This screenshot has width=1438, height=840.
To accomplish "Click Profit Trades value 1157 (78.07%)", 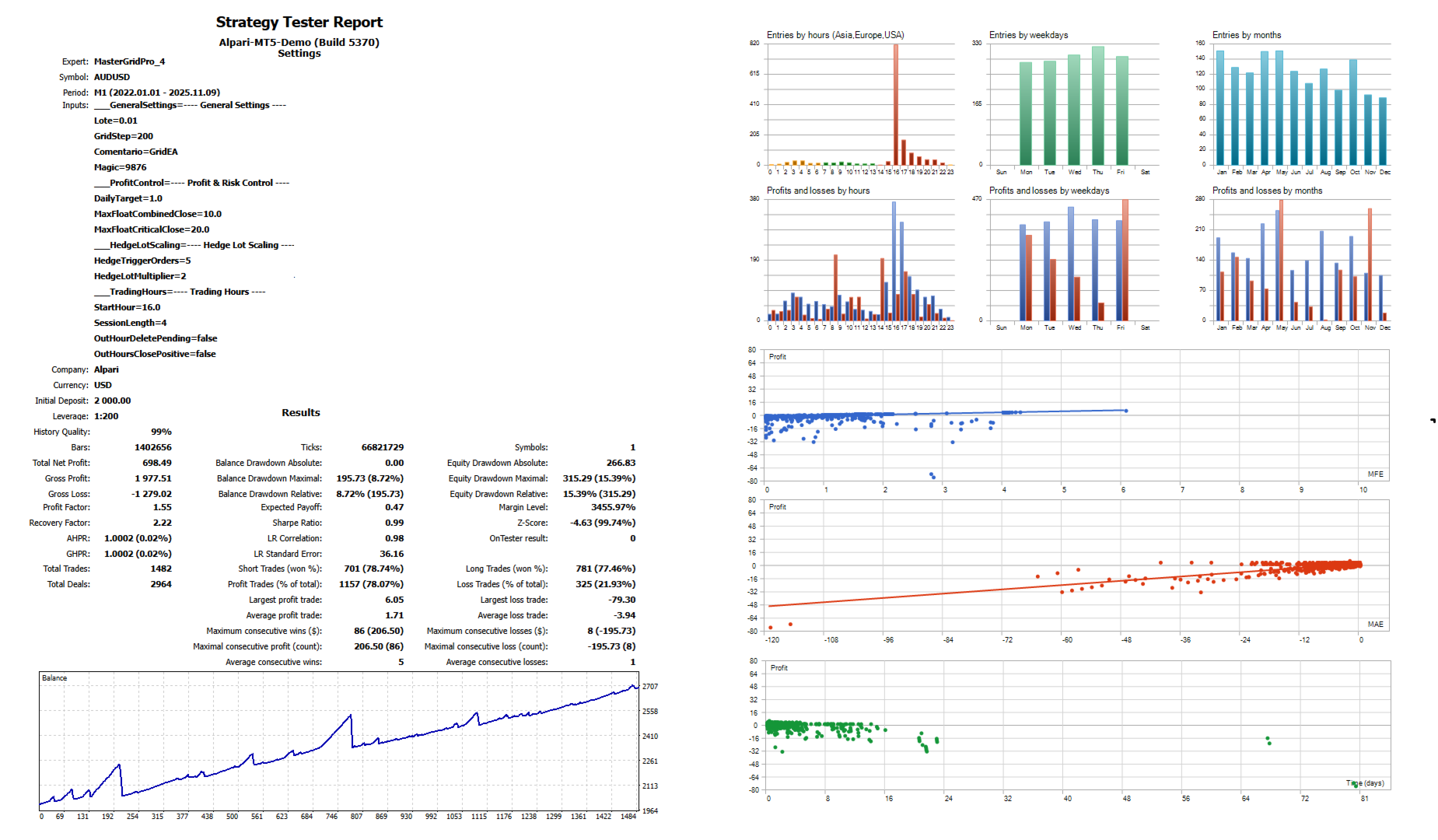I will [x=372, y=584].
